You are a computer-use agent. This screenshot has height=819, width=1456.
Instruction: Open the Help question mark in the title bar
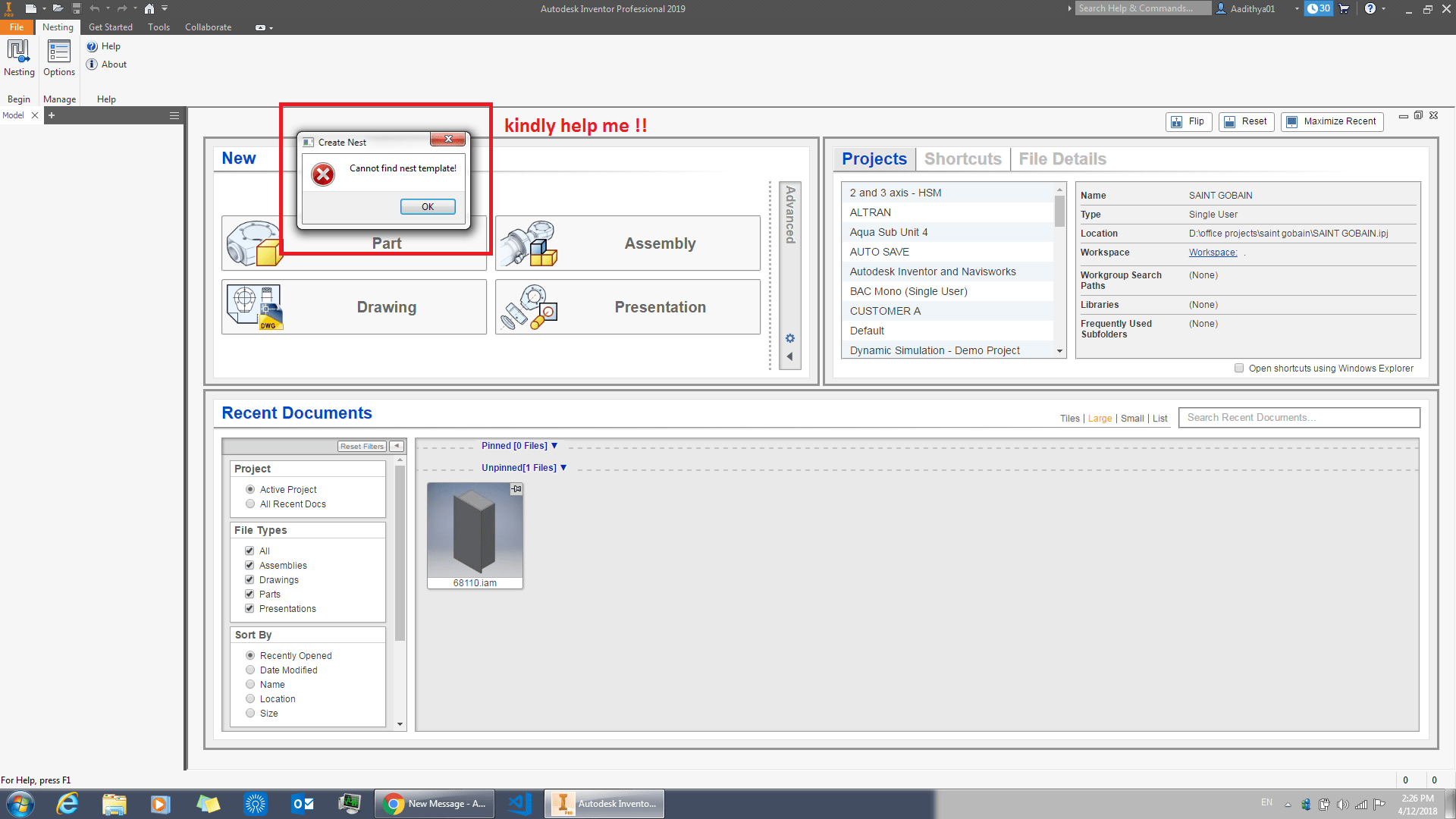pos(1370,8)
